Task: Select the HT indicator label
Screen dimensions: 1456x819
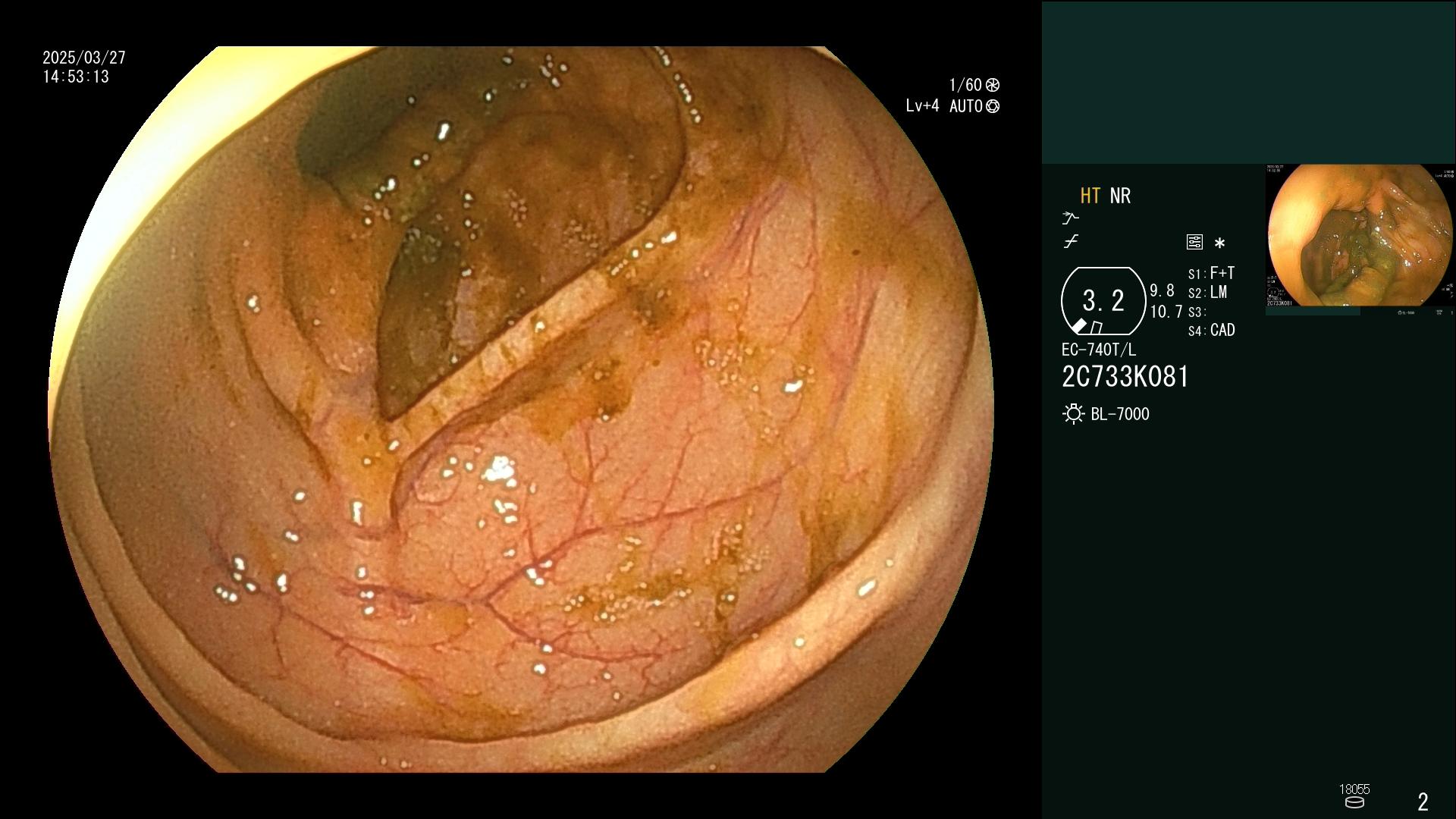Action: pos(1090,196)
